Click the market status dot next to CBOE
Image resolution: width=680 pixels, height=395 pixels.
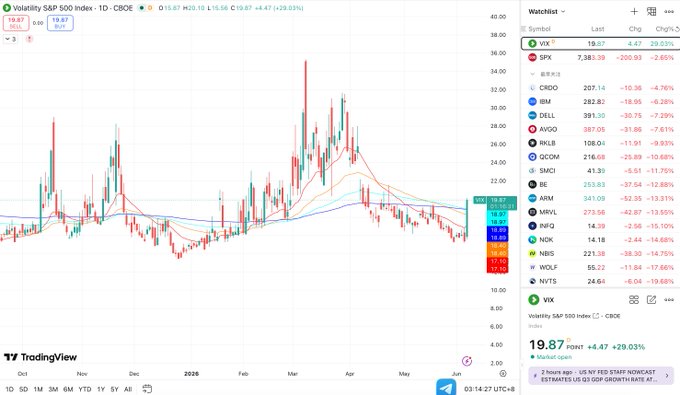pyautogui.click(x=141, y=8)
